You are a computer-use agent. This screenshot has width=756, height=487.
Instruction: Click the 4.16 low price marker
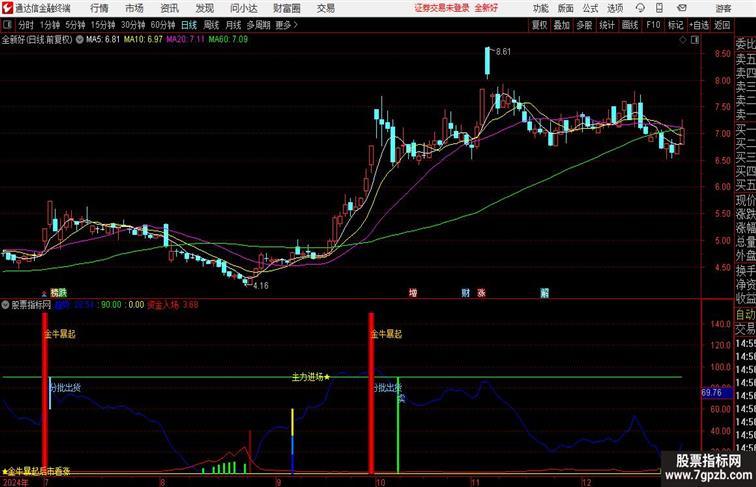pos(261,286)
